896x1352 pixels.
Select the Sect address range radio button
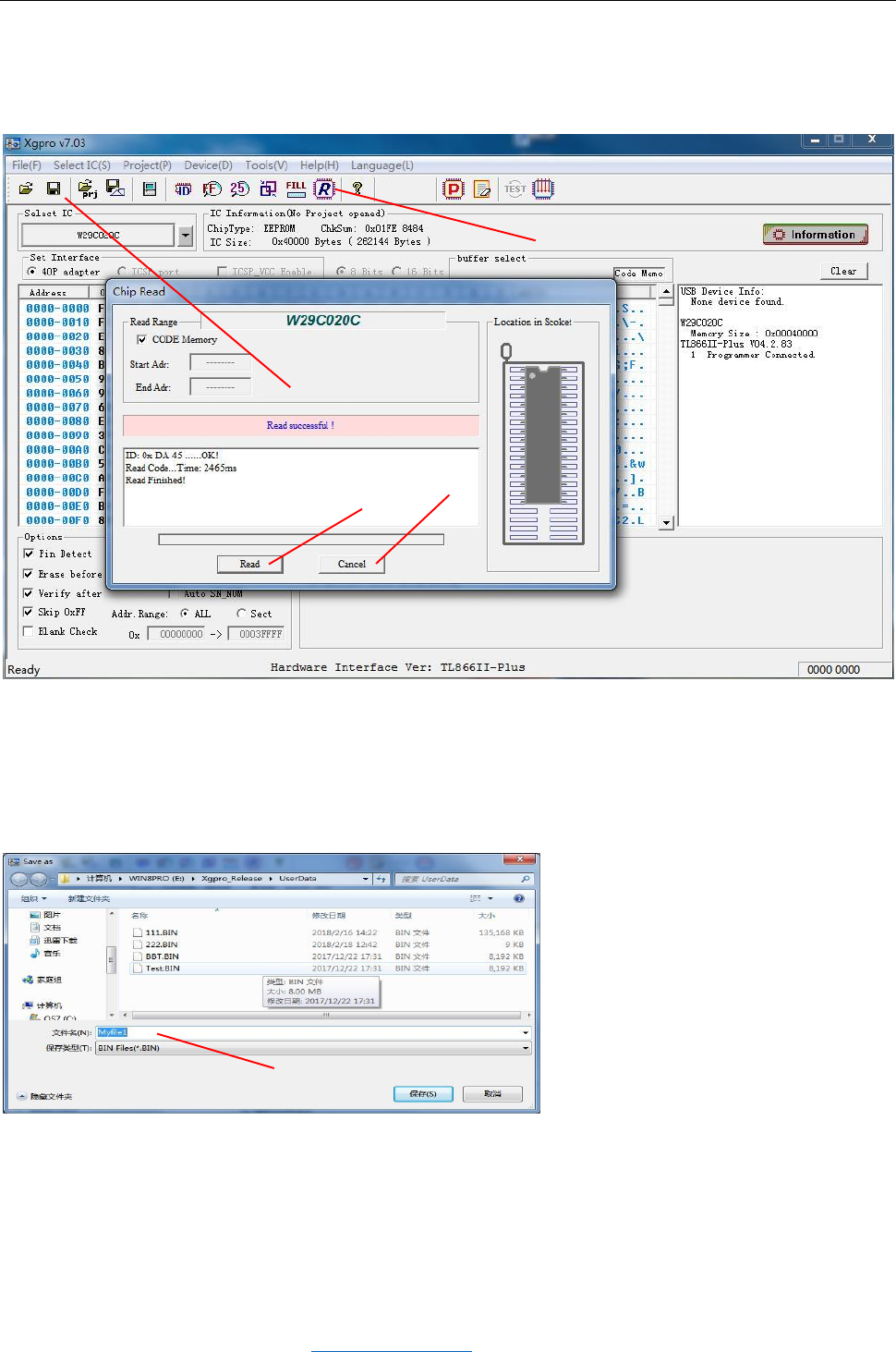242,614
